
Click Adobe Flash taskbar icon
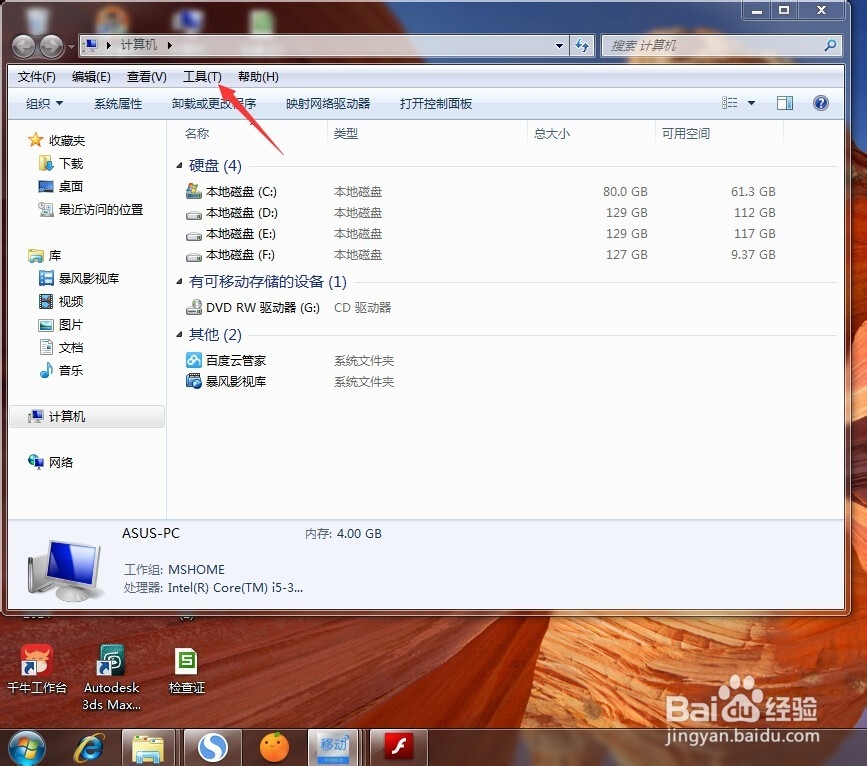click(399, 747)
